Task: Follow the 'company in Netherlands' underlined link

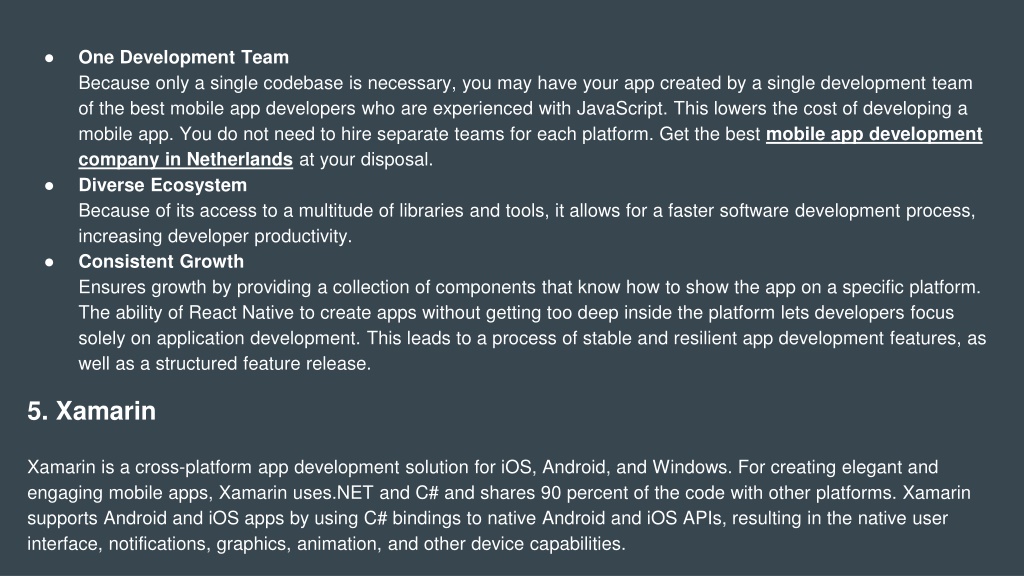Action: click(185, 159)
